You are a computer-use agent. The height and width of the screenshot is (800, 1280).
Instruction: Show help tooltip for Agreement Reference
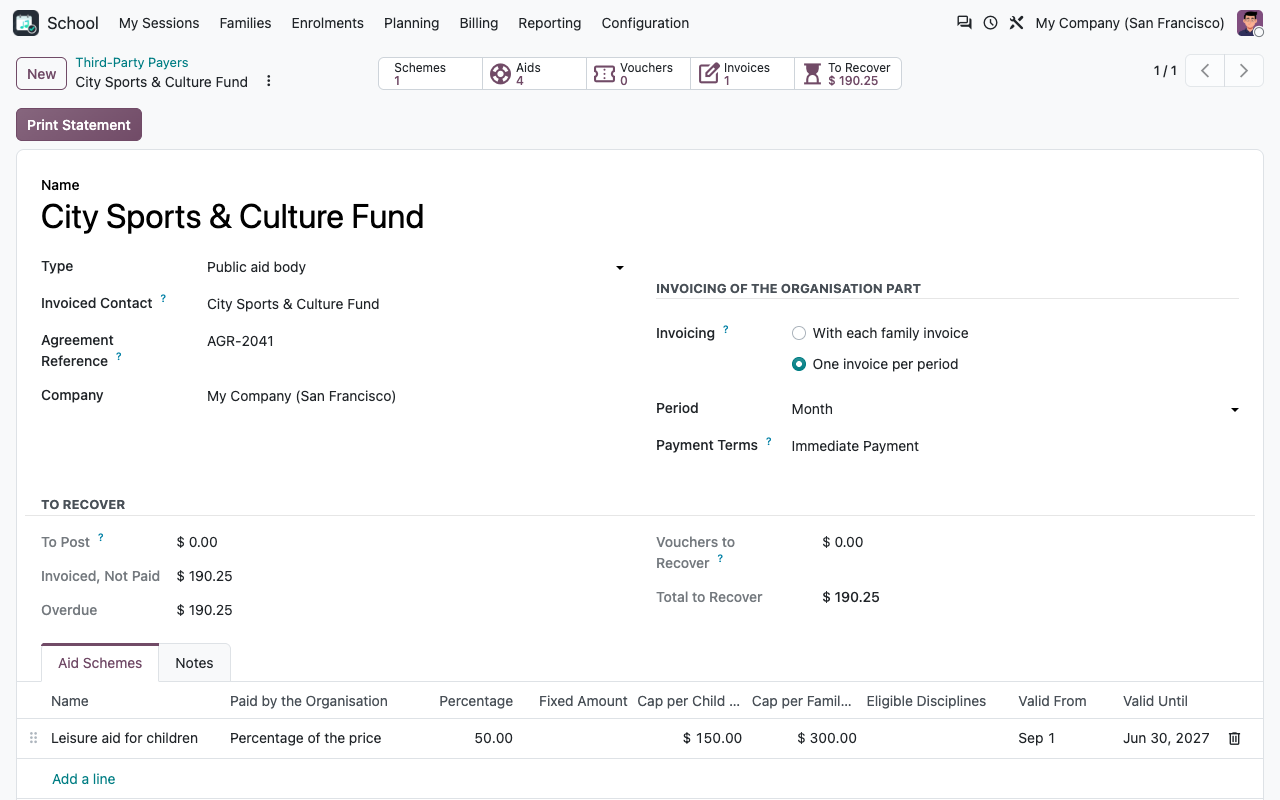[119, 356]
